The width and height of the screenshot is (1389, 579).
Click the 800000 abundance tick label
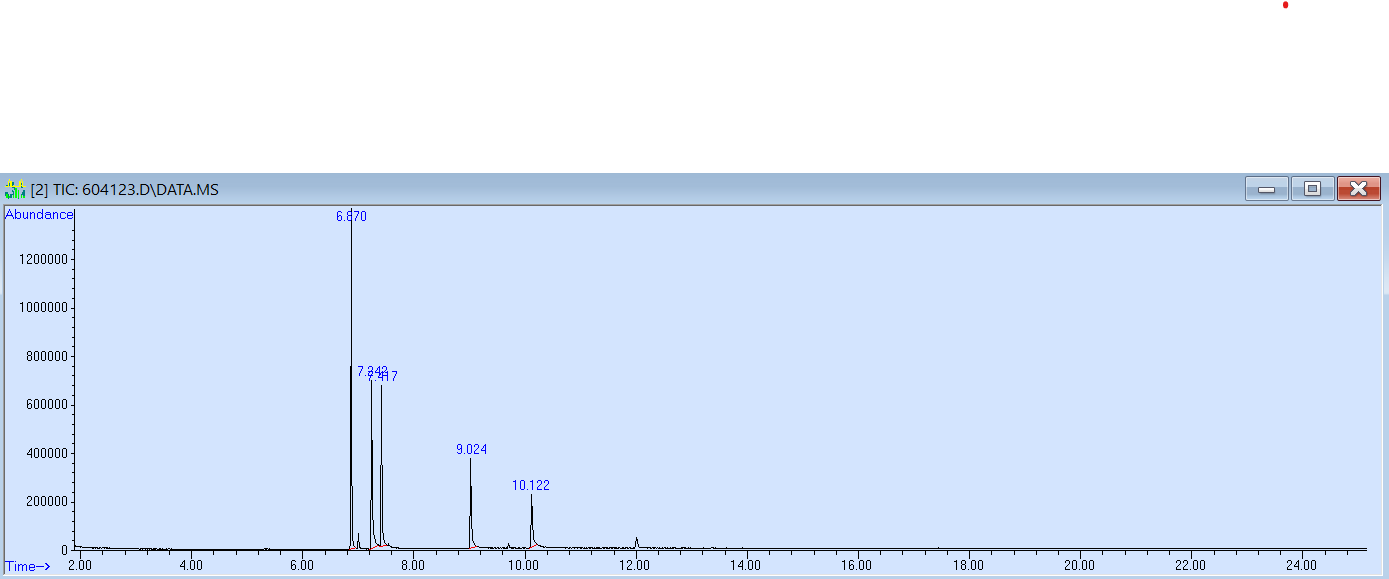44,357
